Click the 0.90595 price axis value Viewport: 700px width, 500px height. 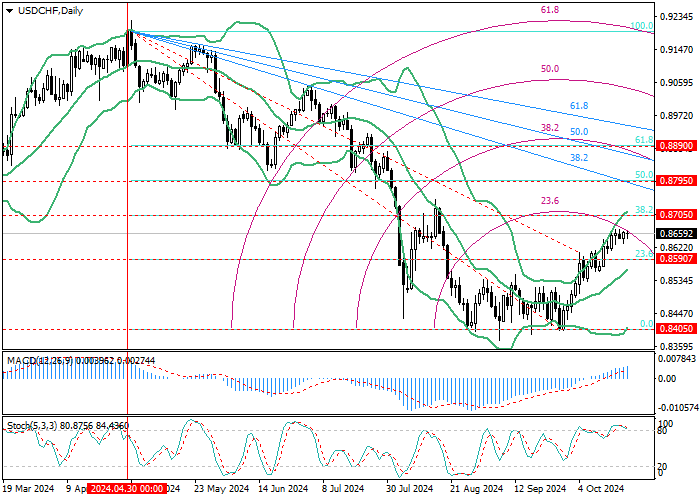click(x=677, y=83)
